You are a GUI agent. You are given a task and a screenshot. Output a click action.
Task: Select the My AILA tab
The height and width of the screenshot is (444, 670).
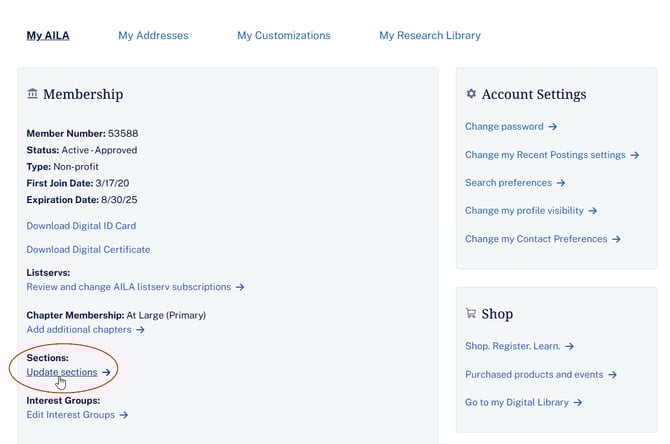[48, 35]
